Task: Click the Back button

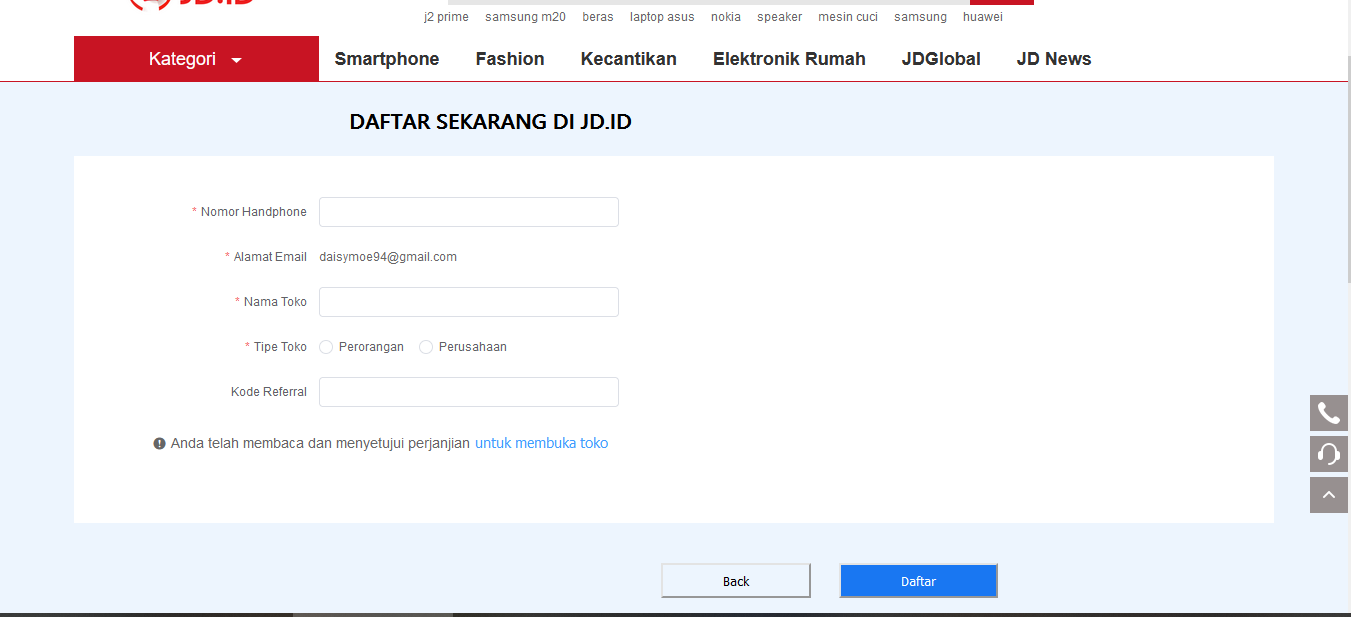Action: 736,581
